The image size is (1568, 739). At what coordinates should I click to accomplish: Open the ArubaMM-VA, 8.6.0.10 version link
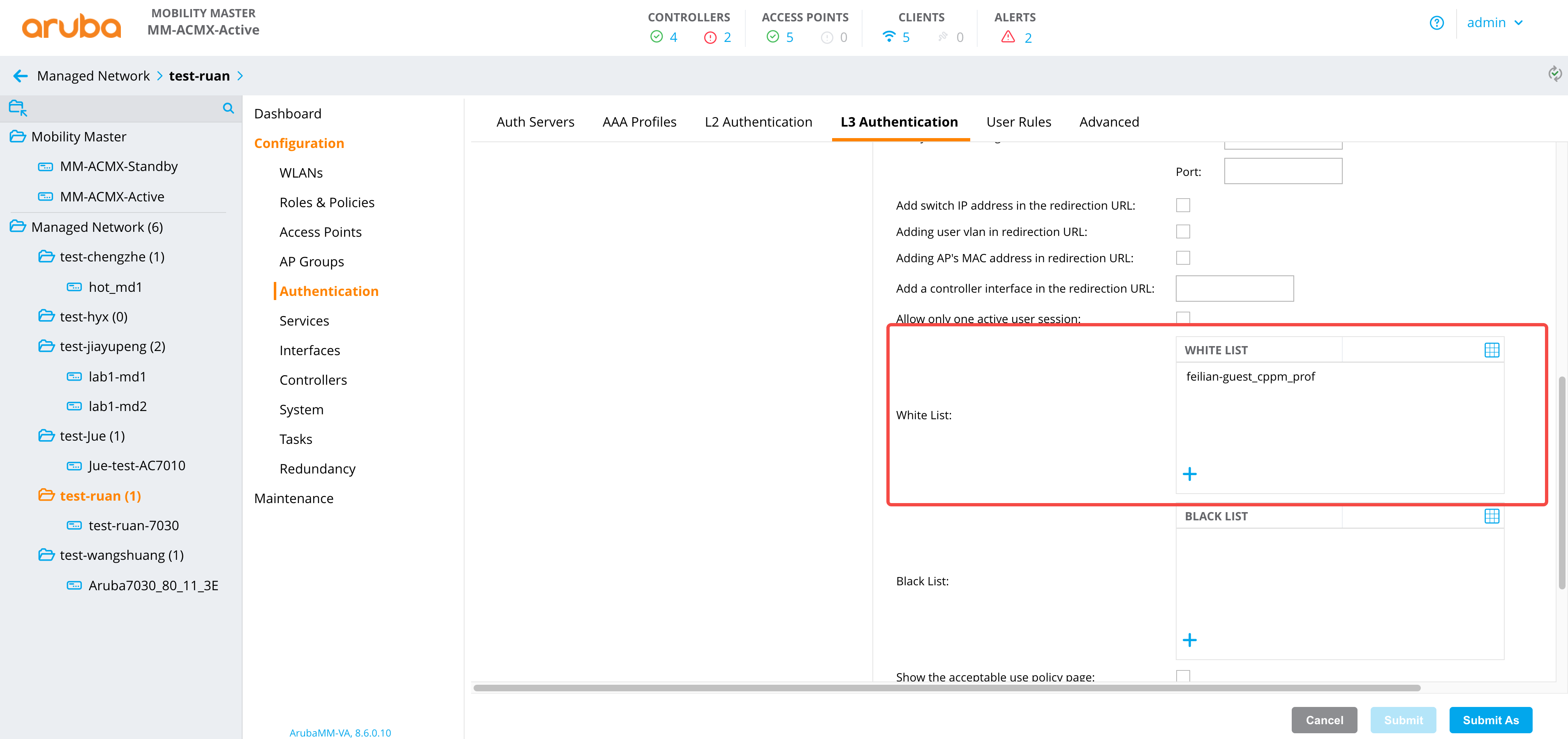point(340,732)
